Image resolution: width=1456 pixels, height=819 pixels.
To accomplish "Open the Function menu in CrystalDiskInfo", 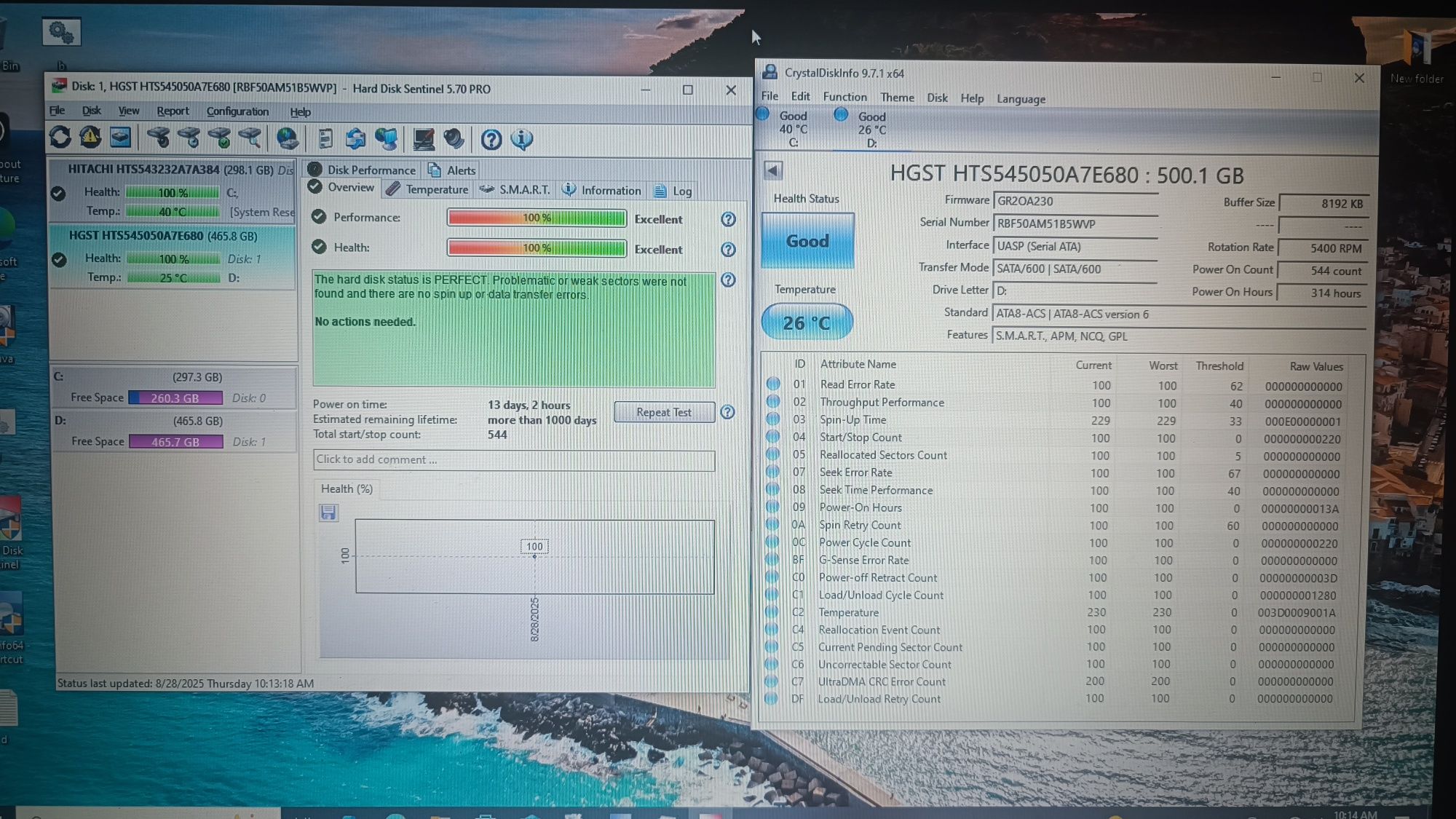I will coord(844,97).
